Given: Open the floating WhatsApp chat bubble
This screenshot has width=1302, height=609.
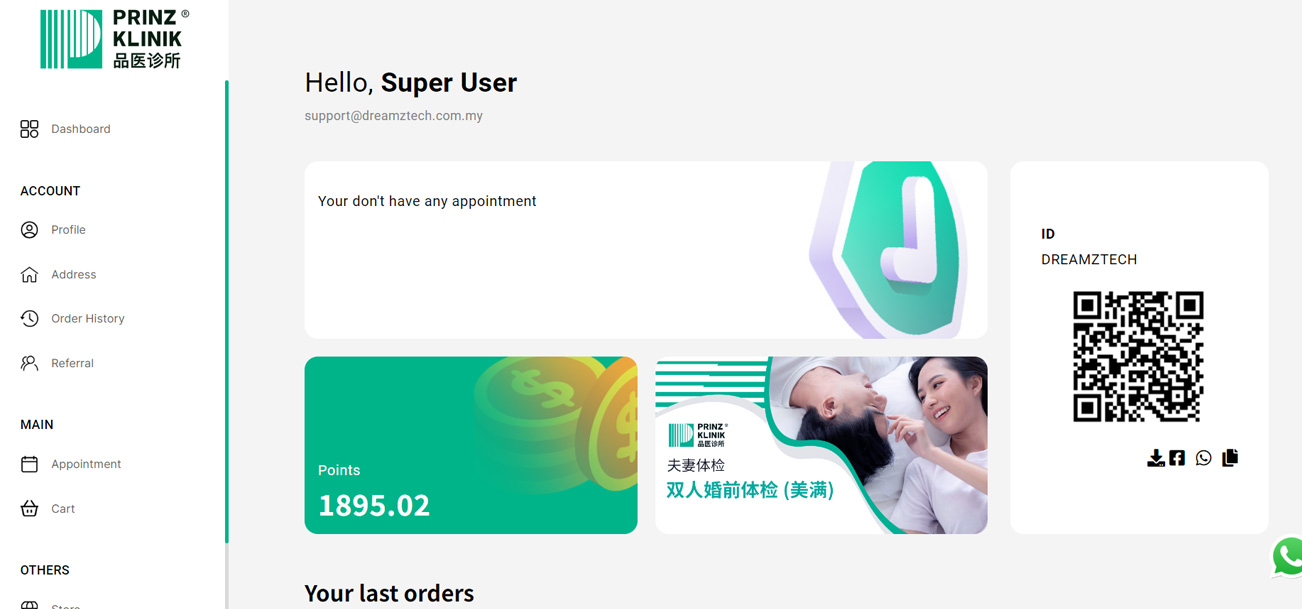Looking at the screenshot, I should coord(1288,557).
